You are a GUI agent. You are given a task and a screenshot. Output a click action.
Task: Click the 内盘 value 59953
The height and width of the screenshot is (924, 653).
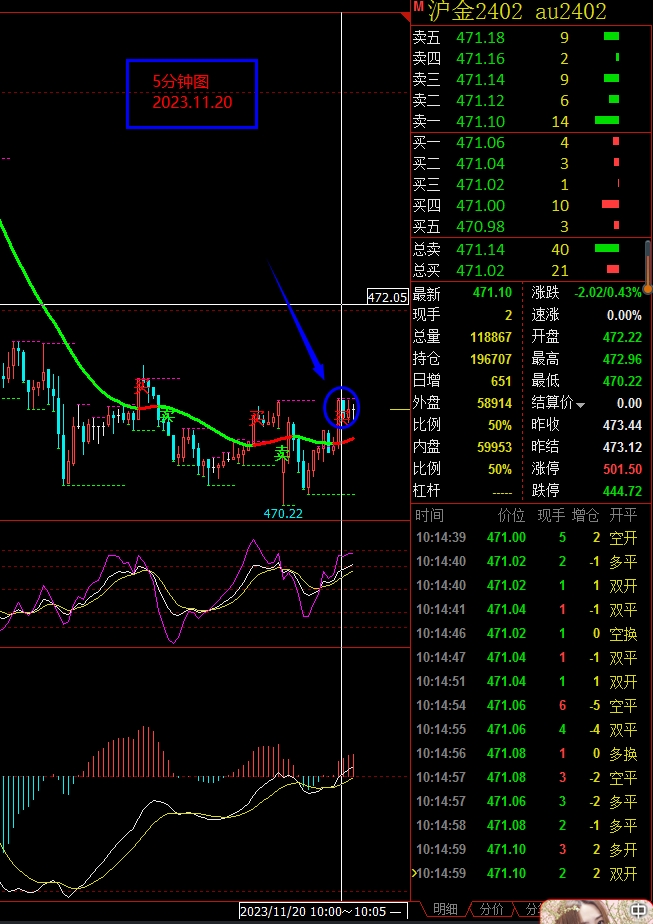pyautogui.click(x=494, y=447)
